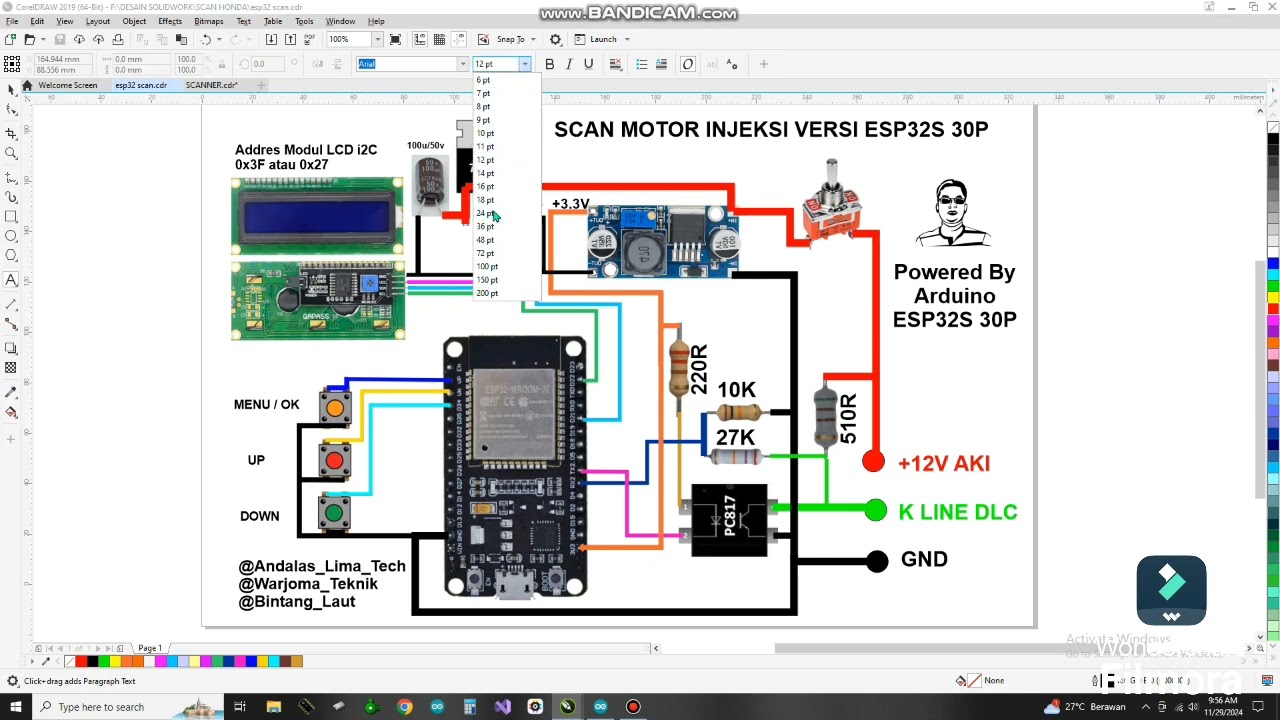
Task: Select the Parallel Dimension tool
Action: point(11,304)
